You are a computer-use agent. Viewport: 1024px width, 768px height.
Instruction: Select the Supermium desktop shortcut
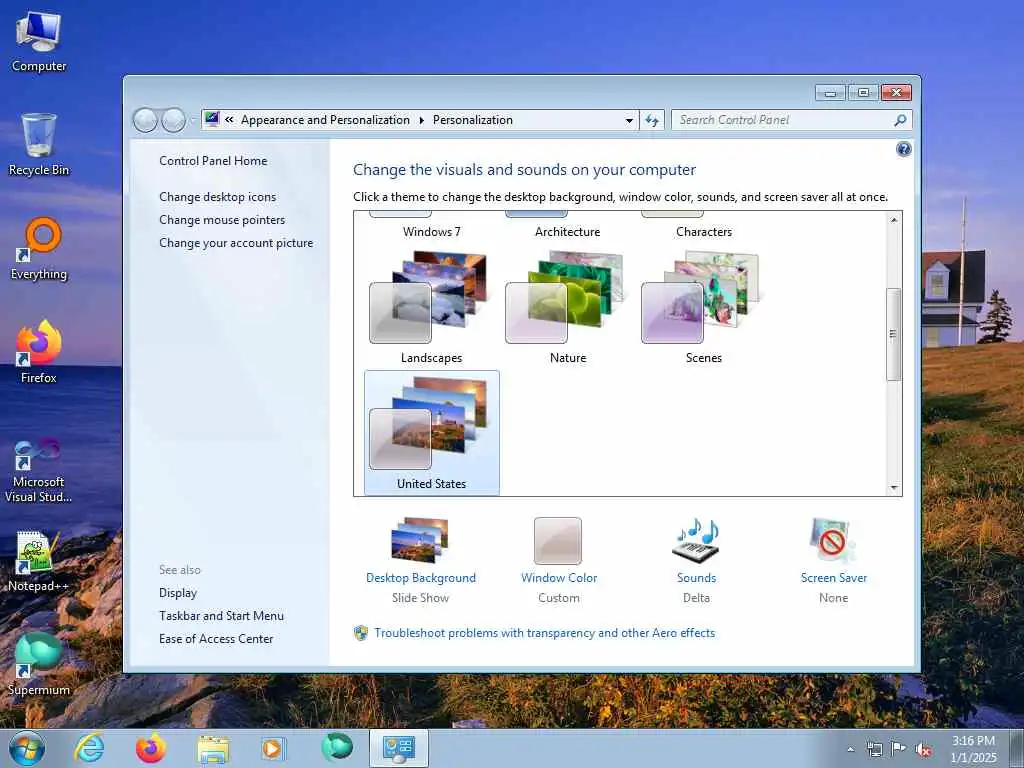click(x=39, y=665)
